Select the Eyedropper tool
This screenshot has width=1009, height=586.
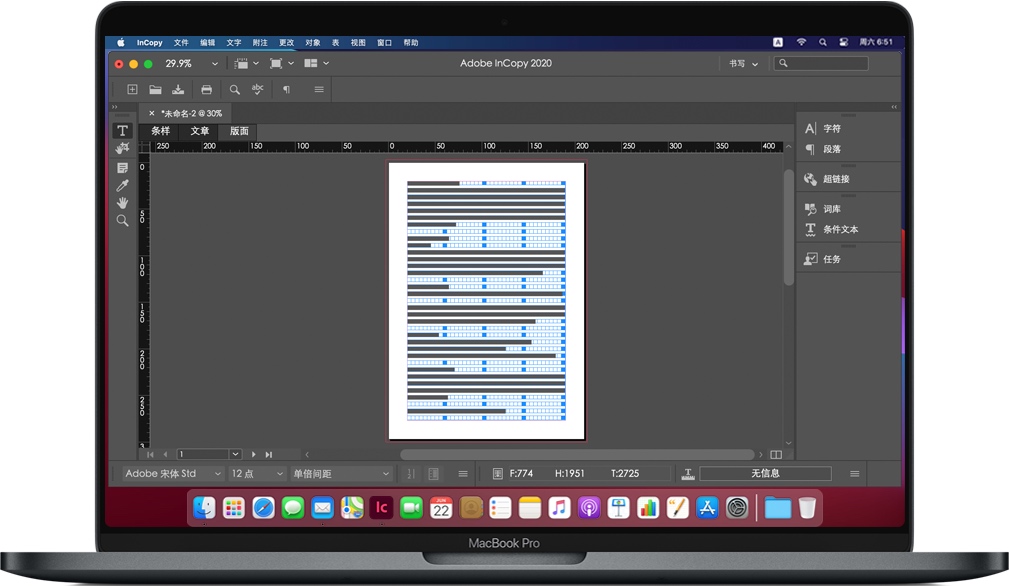pos(122,185)
